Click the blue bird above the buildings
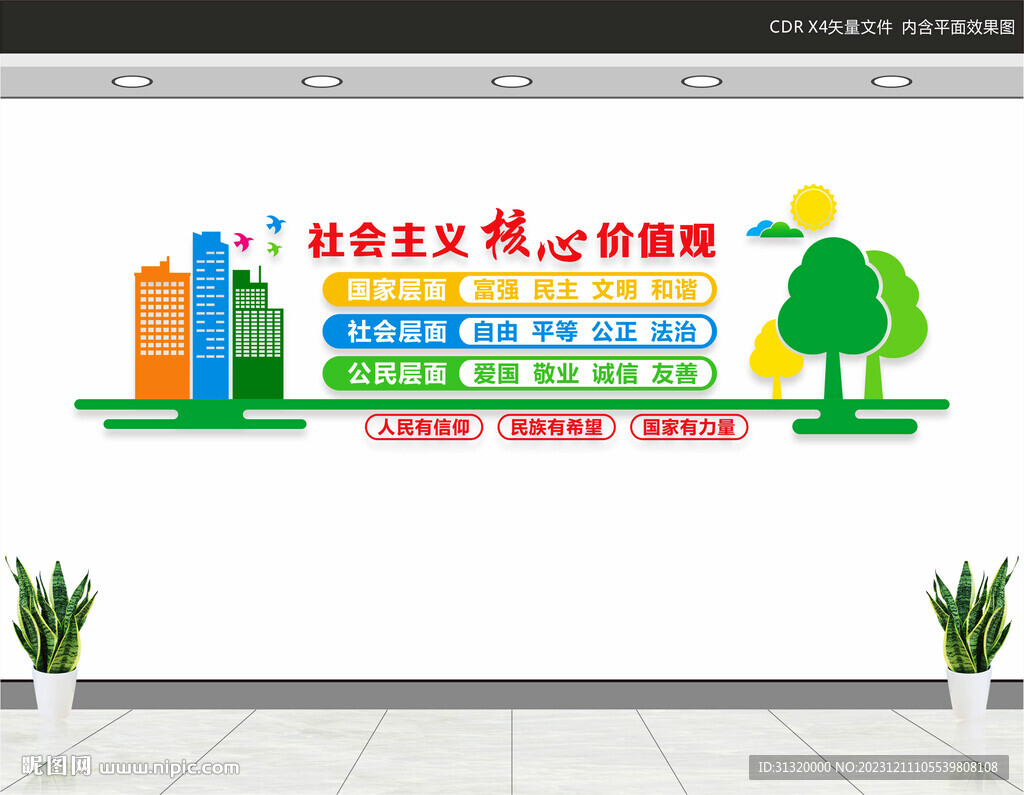1024x795 pixels. point(276,224)
